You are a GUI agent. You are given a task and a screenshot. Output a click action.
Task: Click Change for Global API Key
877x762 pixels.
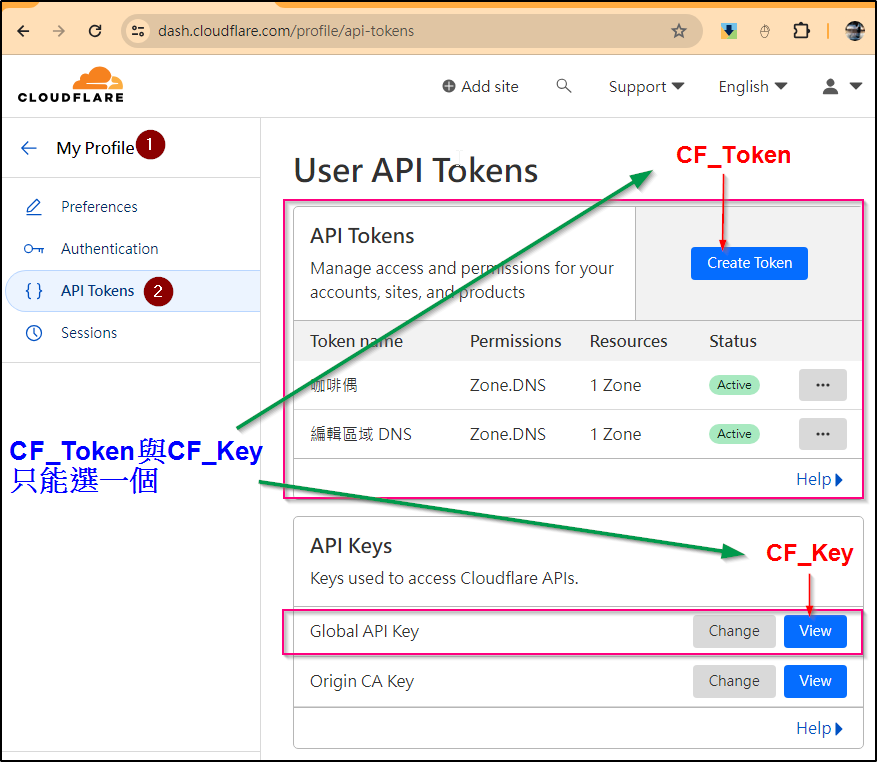click(x=734, y=631)
